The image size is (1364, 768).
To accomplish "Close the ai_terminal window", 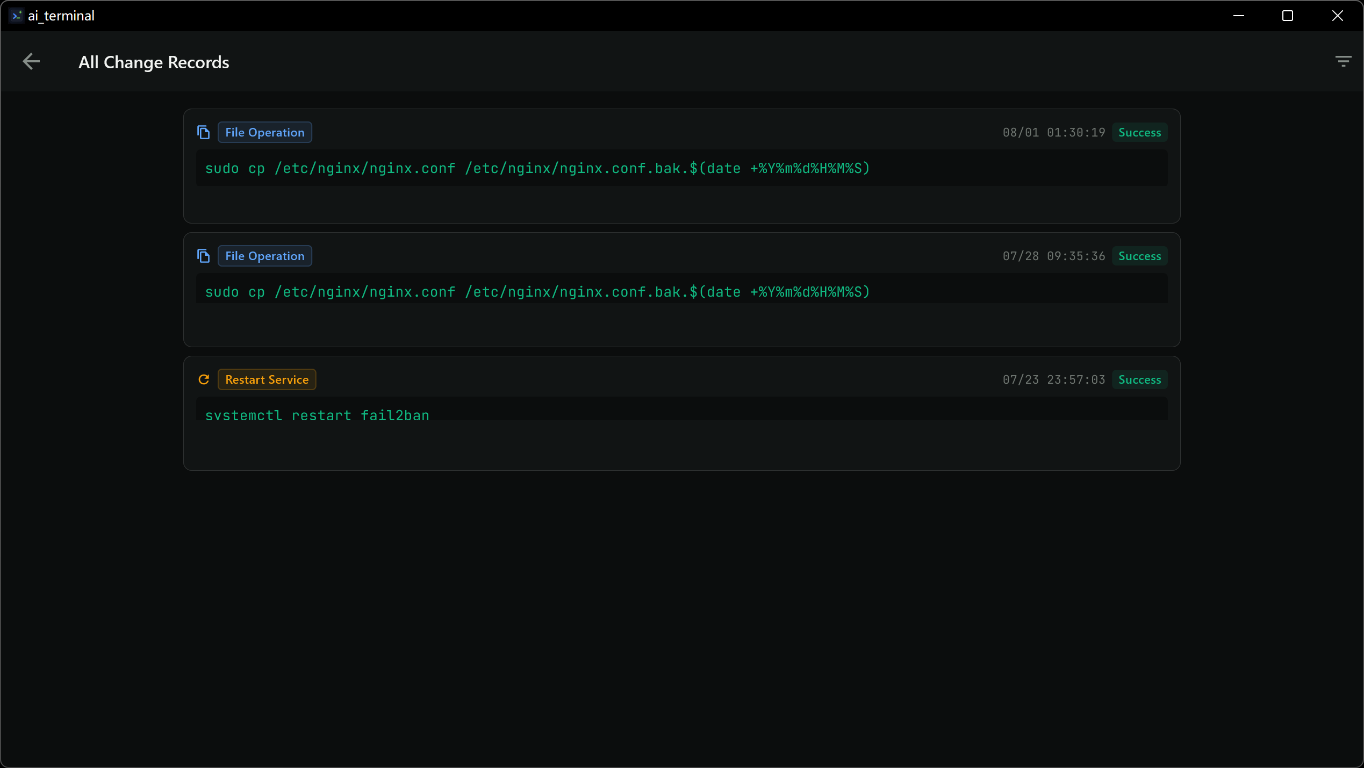I will point(1338,16).
